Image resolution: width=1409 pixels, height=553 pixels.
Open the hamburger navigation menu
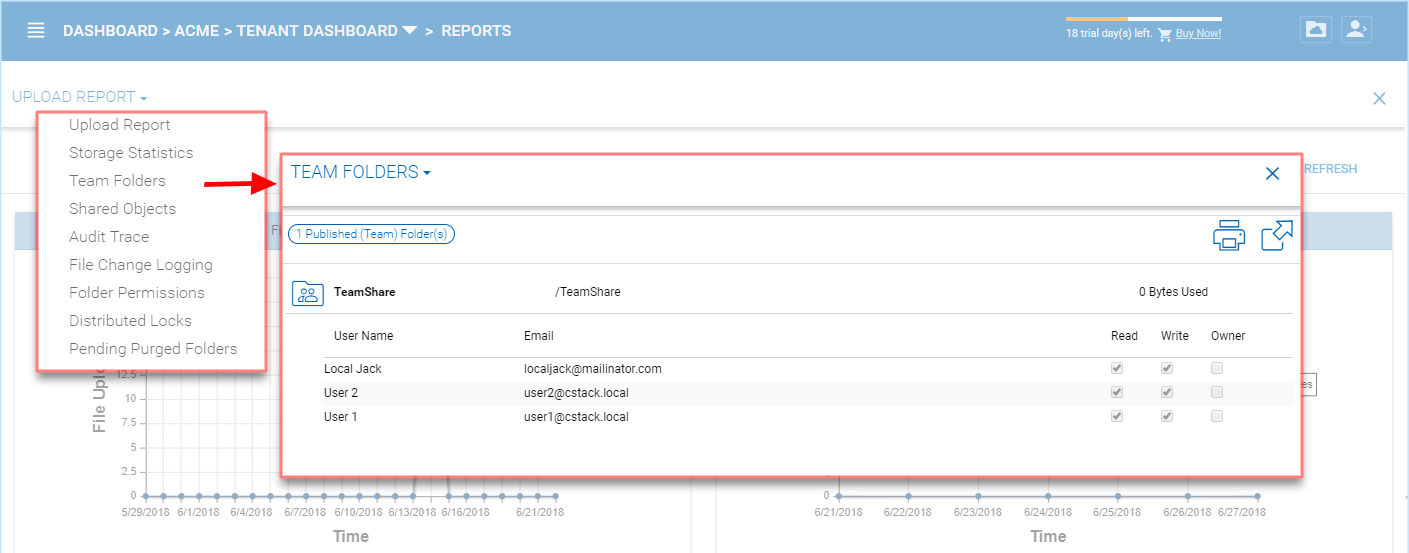(x=36, y=30)
